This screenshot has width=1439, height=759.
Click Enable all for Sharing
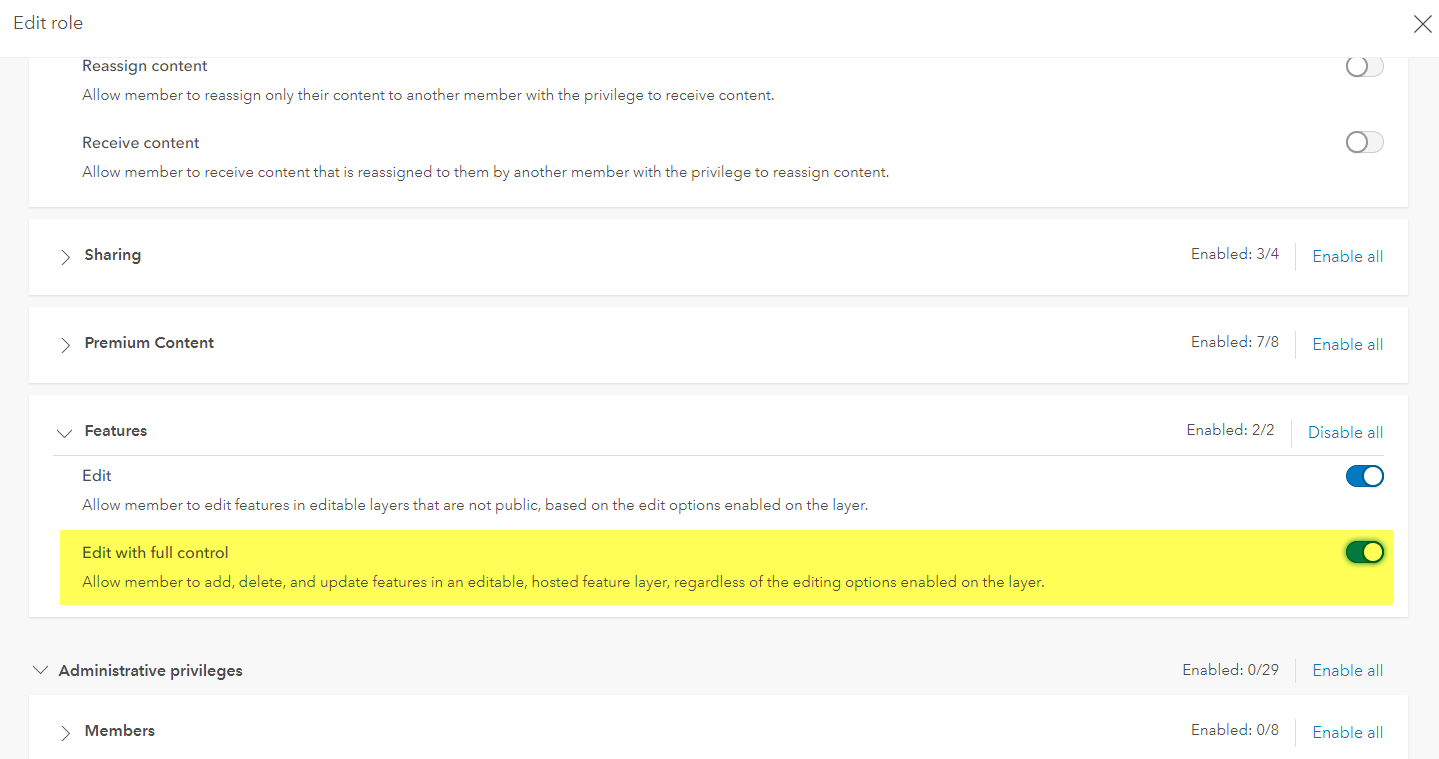pyautogui.click(x=1347, y=257)
